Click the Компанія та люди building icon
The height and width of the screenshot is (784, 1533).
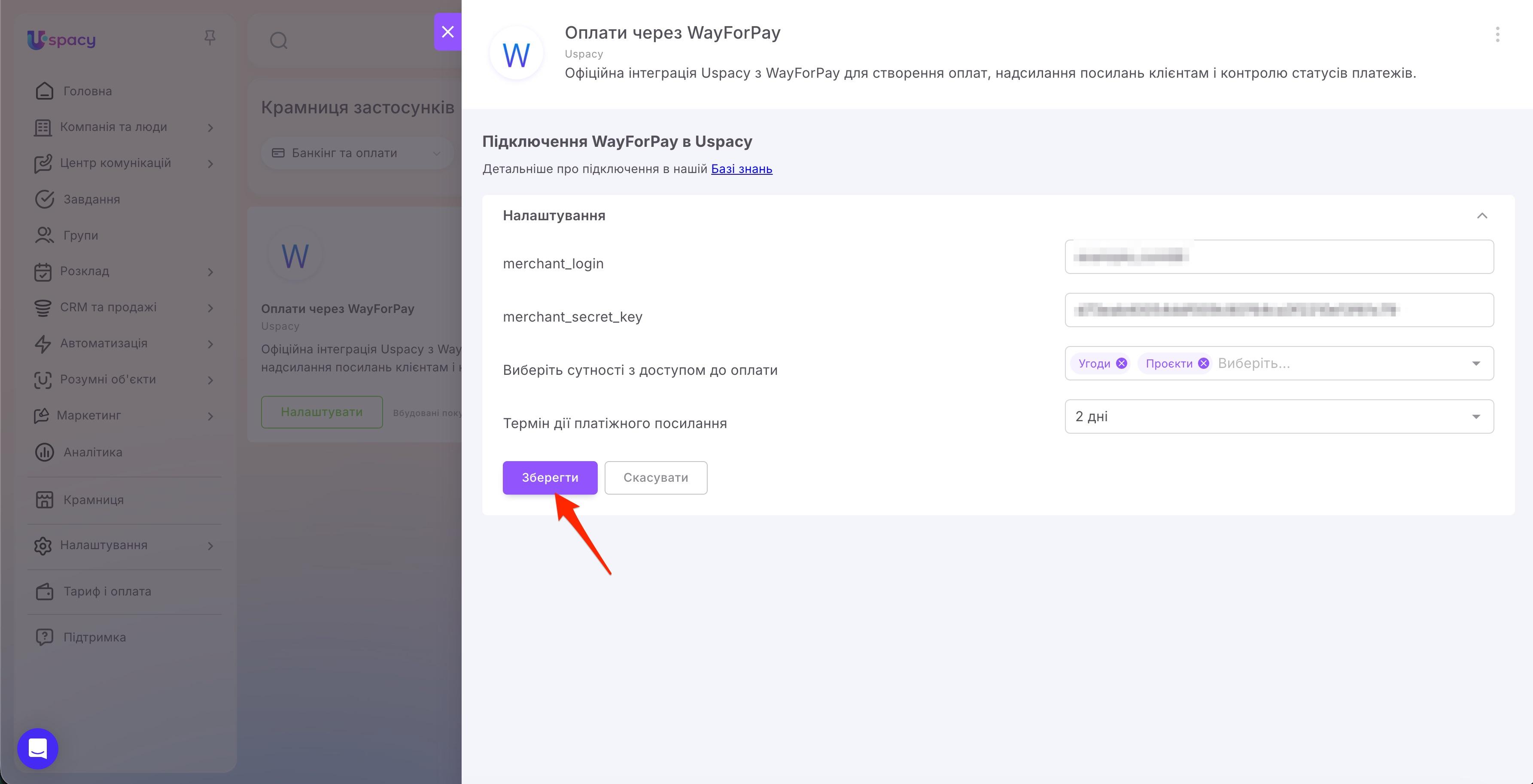(43, 127)
